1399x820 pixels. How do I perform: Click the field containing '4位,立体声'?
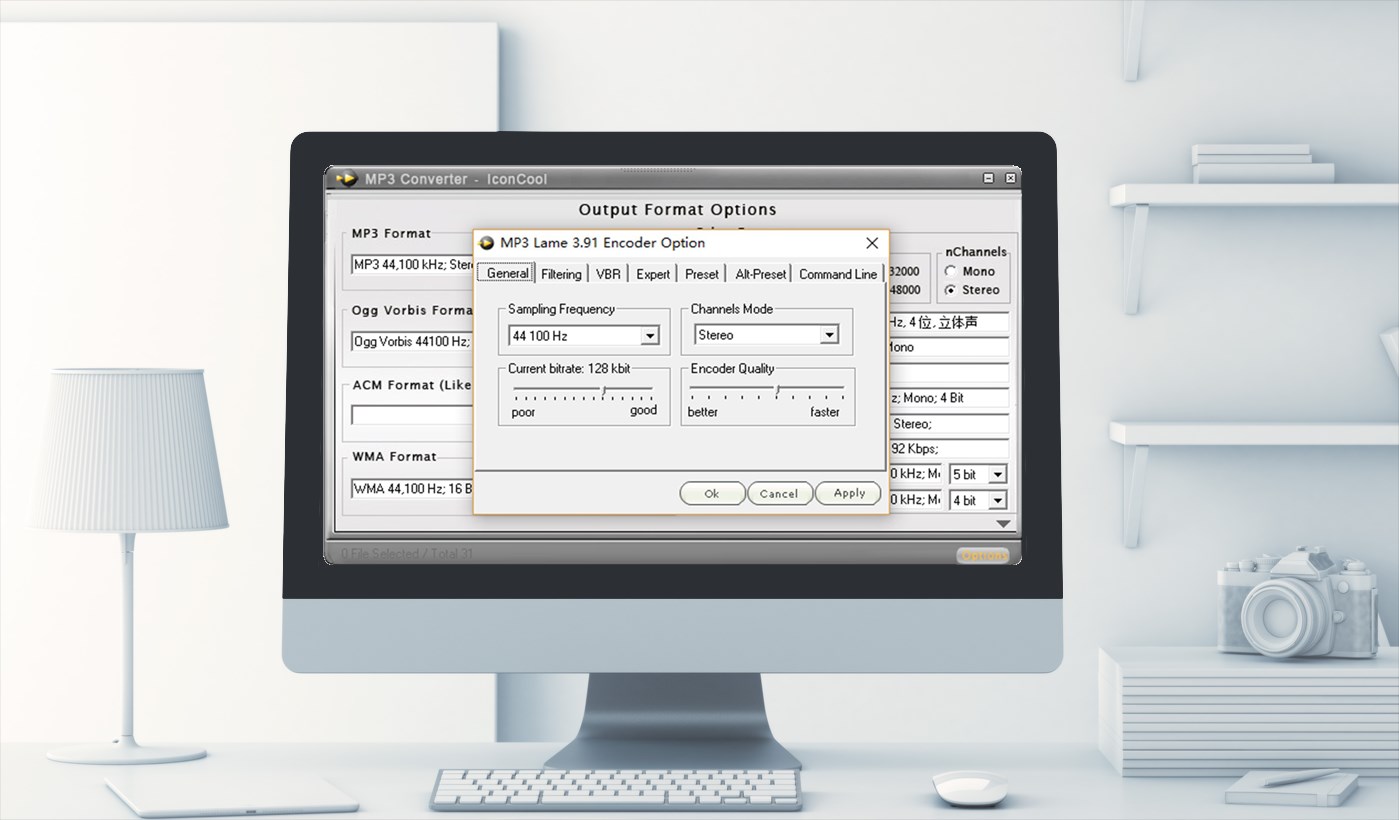point(949,322)
